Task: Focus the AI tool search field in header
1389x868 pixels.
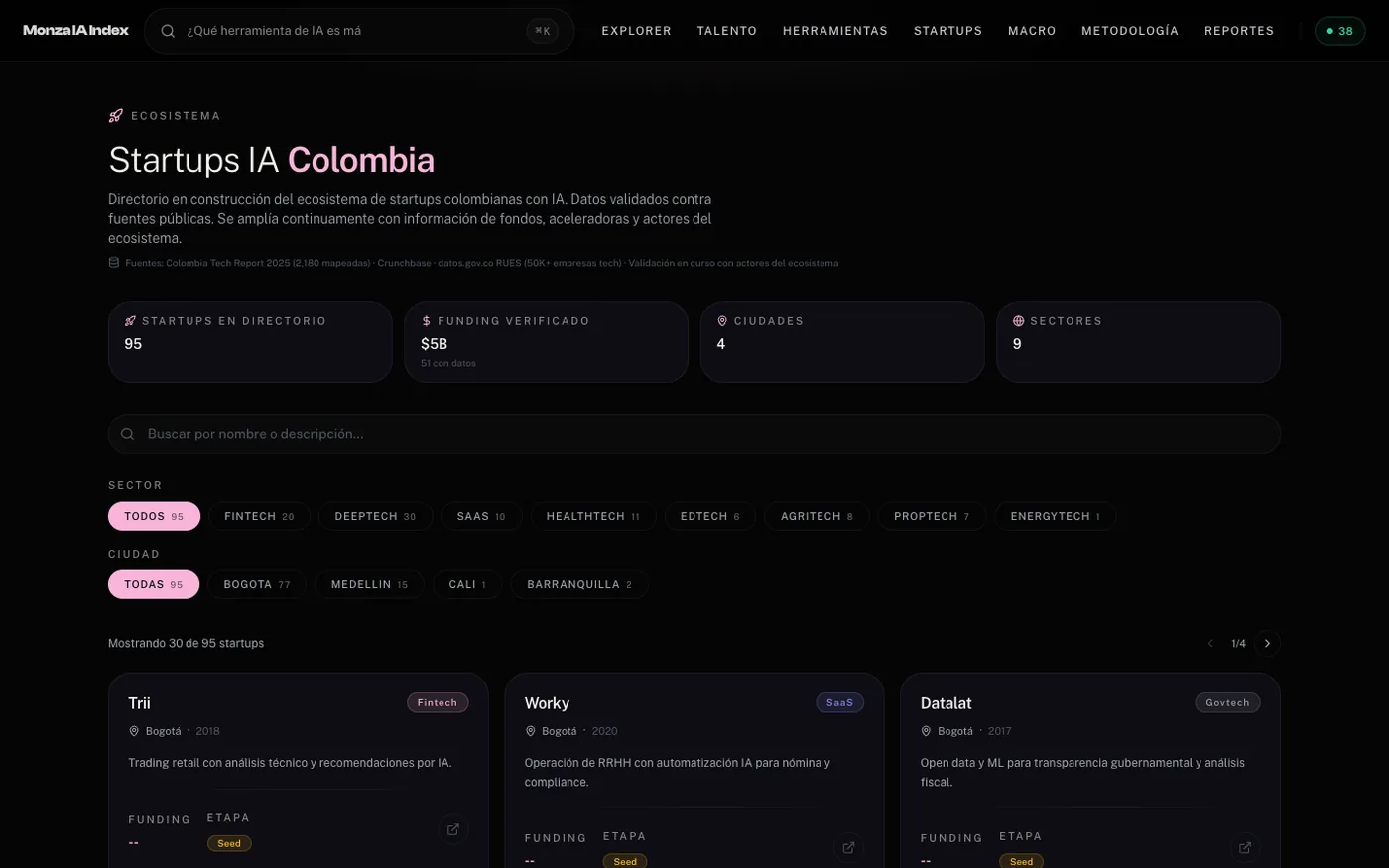Action: coord(358,31)
